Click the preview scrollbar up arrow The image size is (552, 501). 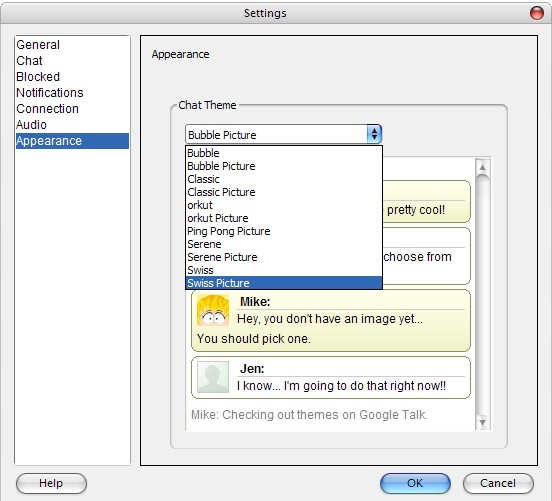[483, 168]
